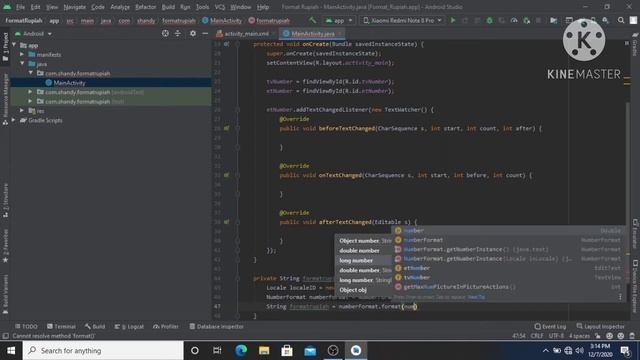Expand Gradle Scripts node
Screen dimensions: 640x360
click(14, 120)
